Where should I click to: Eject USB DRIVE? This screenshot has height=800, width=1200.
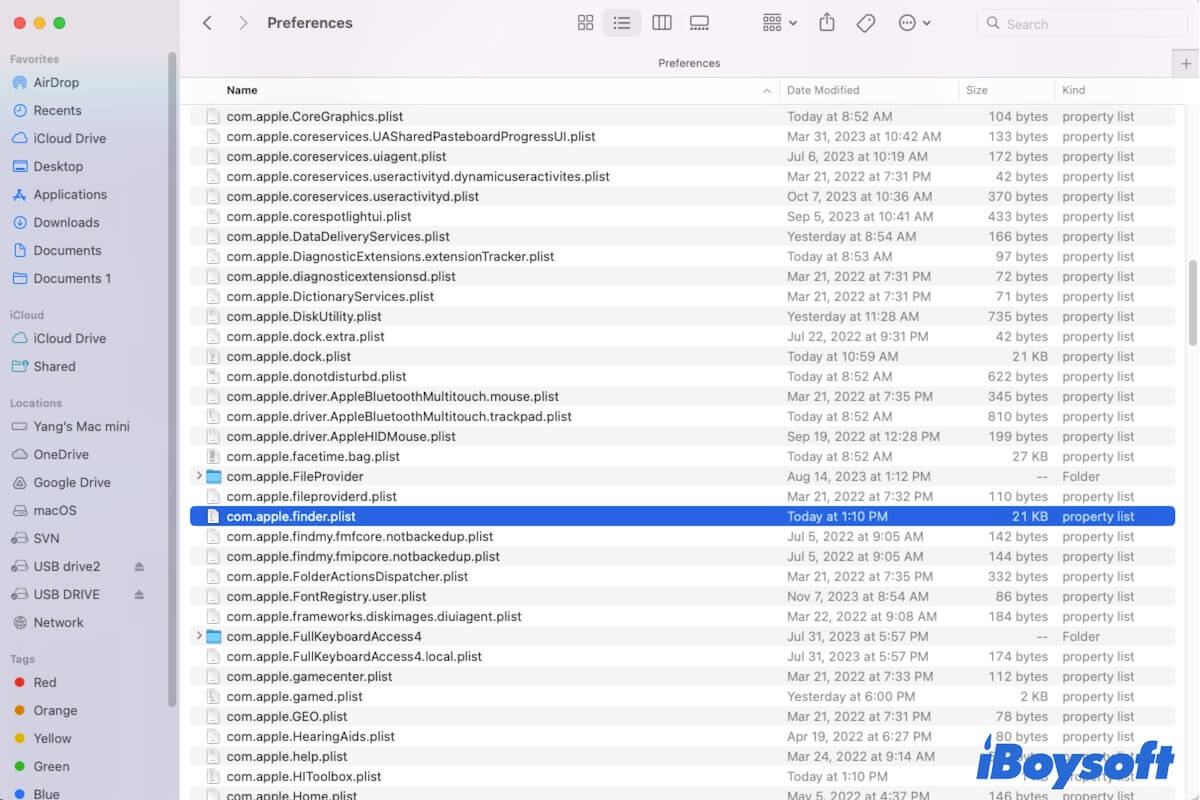[139, 595]
